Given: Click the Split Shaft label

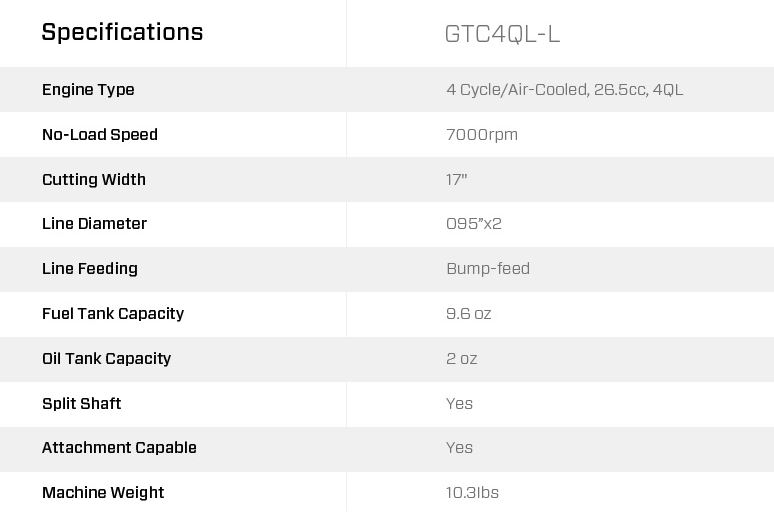Looking at the screenshot, I should point(81,404).
